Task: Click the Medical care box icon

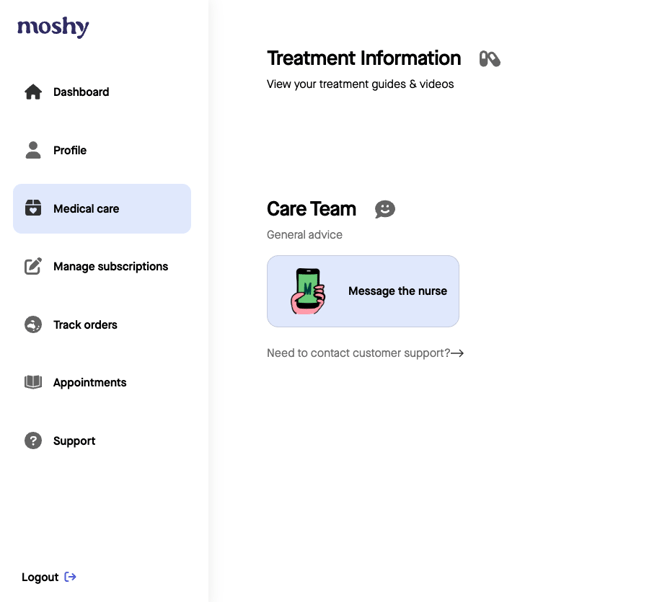Action: pos(33,208)
